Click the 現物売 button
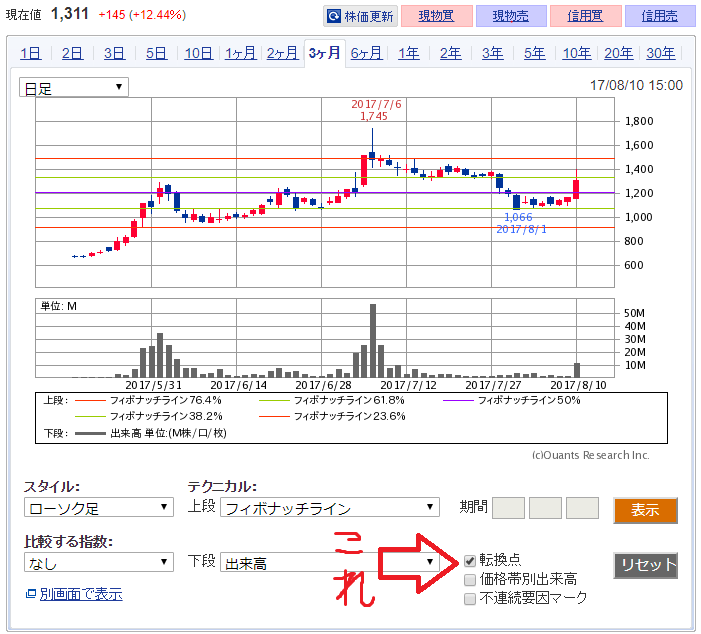Screen dimensions: 701x634 pos(511,16)
